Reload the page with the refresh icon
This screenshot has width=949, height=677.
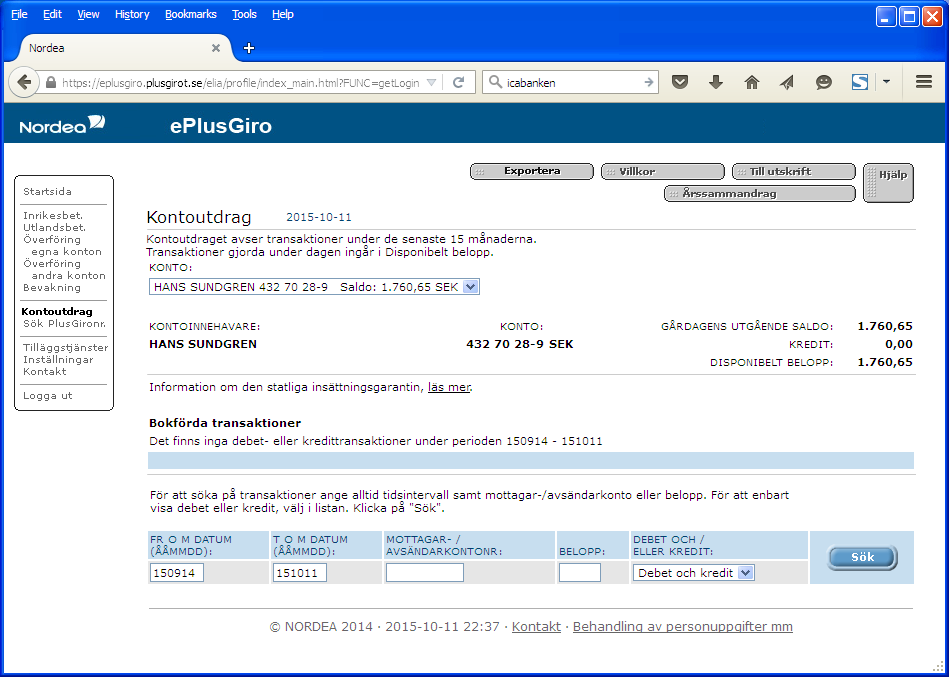459,82
